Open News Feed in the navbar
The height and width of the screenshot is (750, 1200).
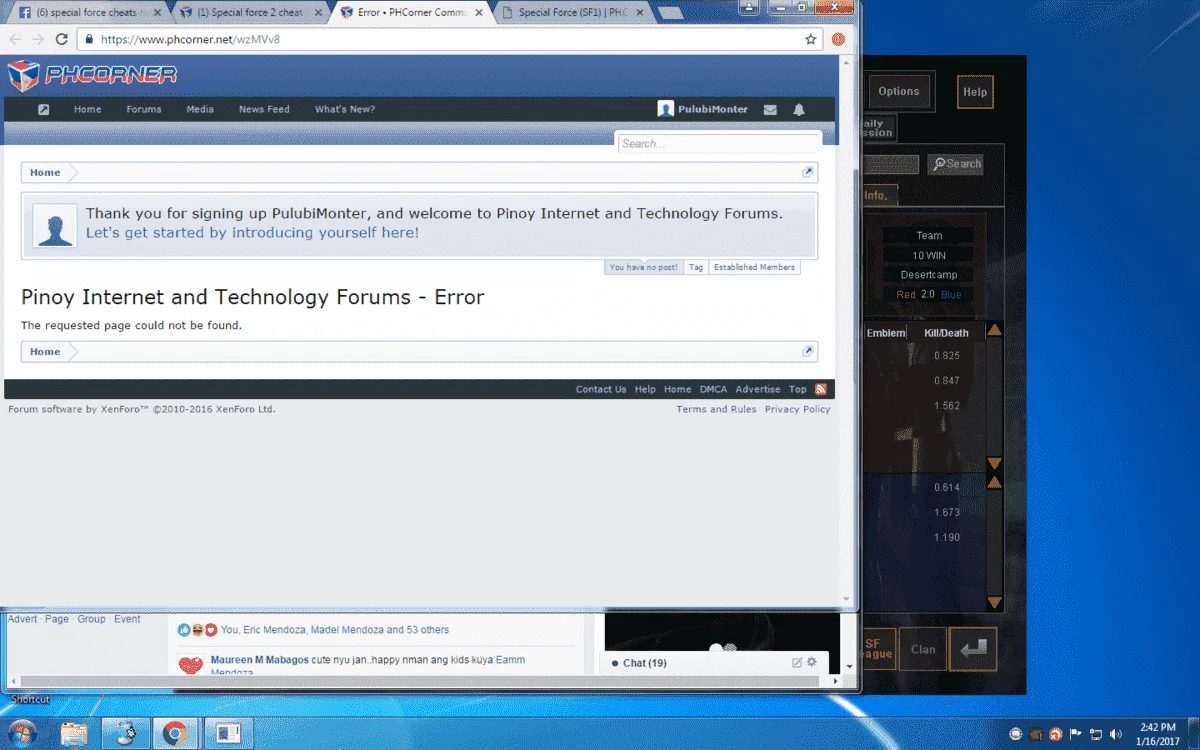264,109
